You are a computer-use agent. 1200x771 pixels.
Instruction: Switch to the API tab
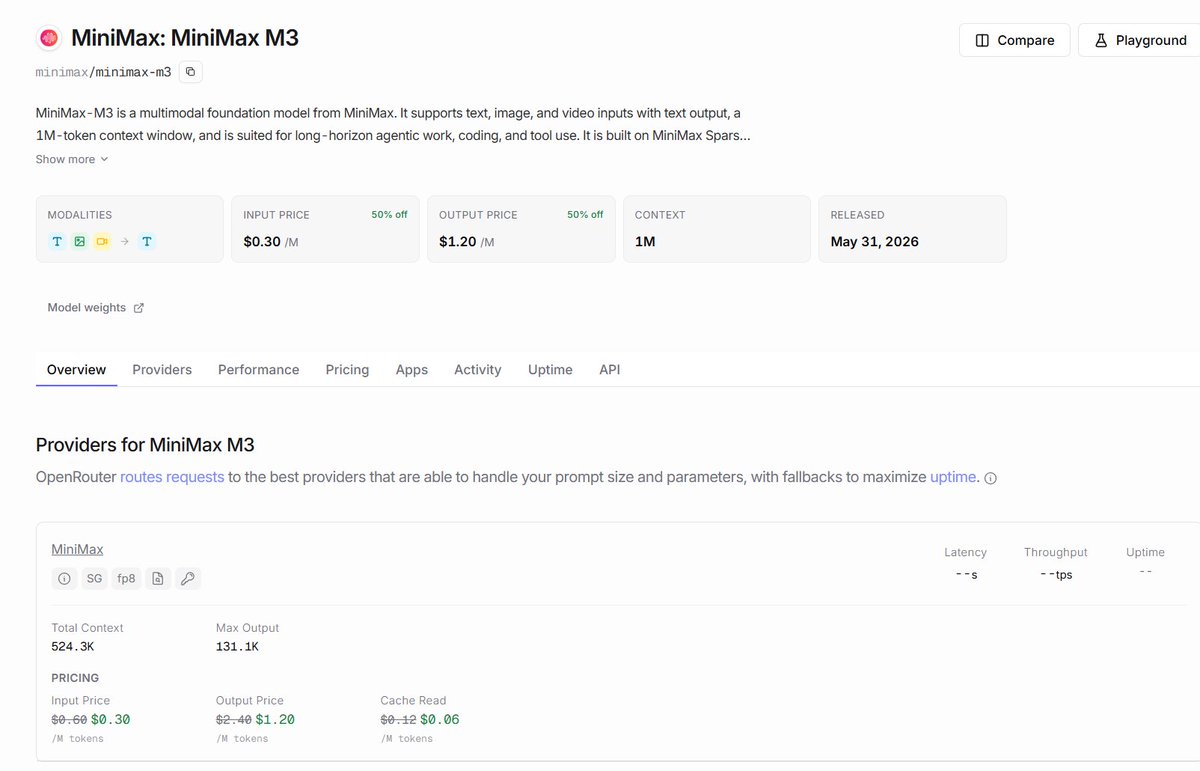610,369
